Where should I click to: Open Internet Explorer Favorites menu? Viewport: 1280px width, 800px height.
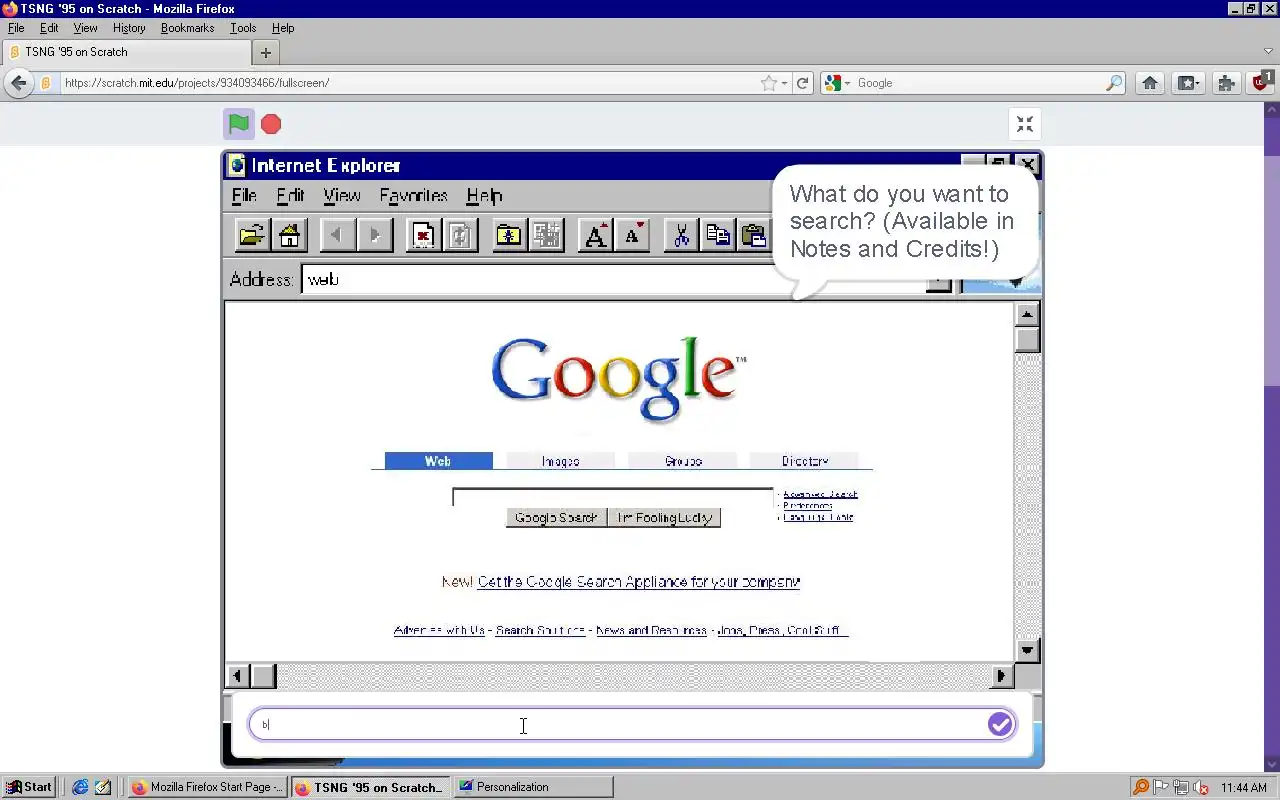click(x=413, y=195)
